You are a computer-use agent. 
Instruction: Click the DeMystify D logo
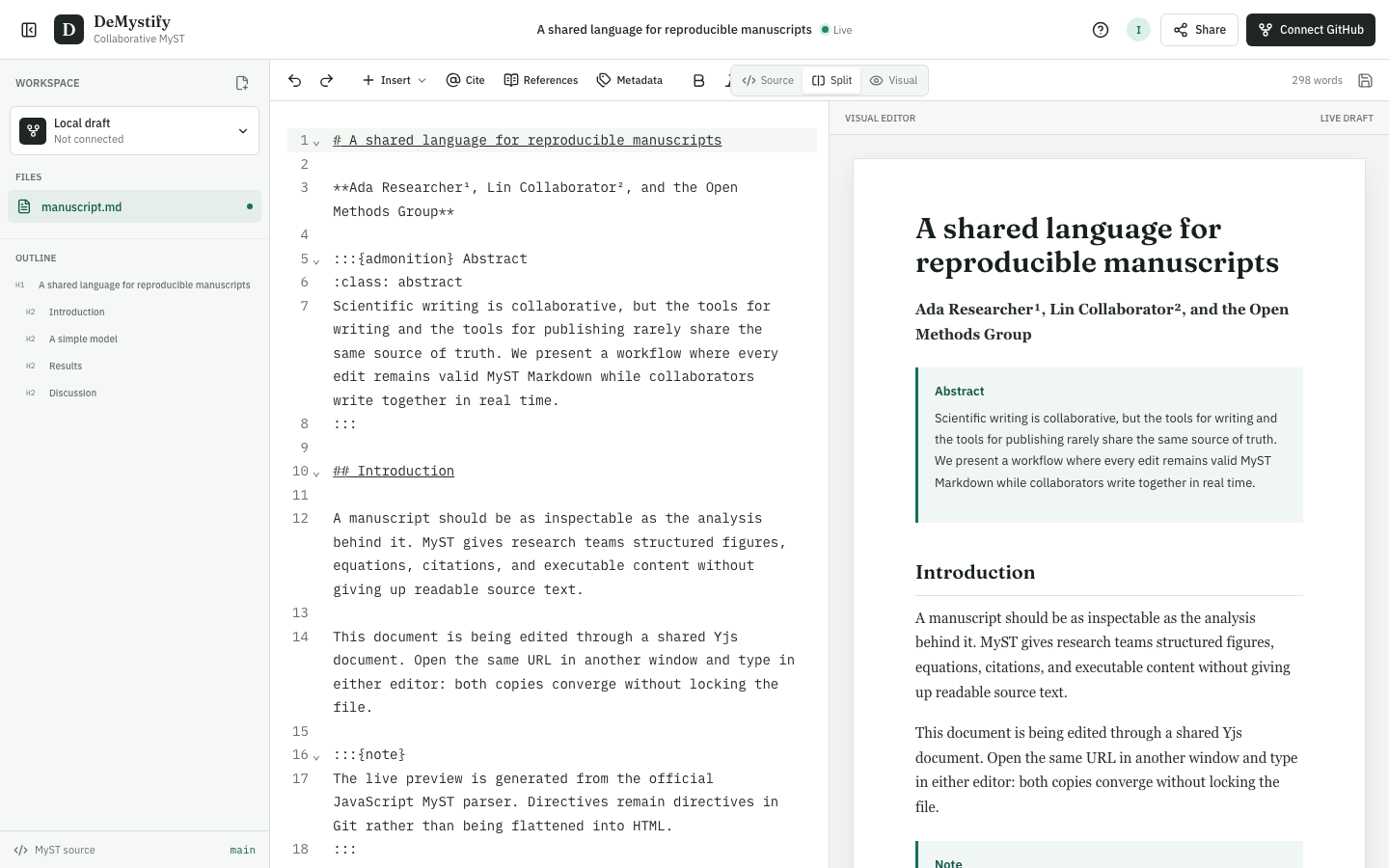(68, 30)
